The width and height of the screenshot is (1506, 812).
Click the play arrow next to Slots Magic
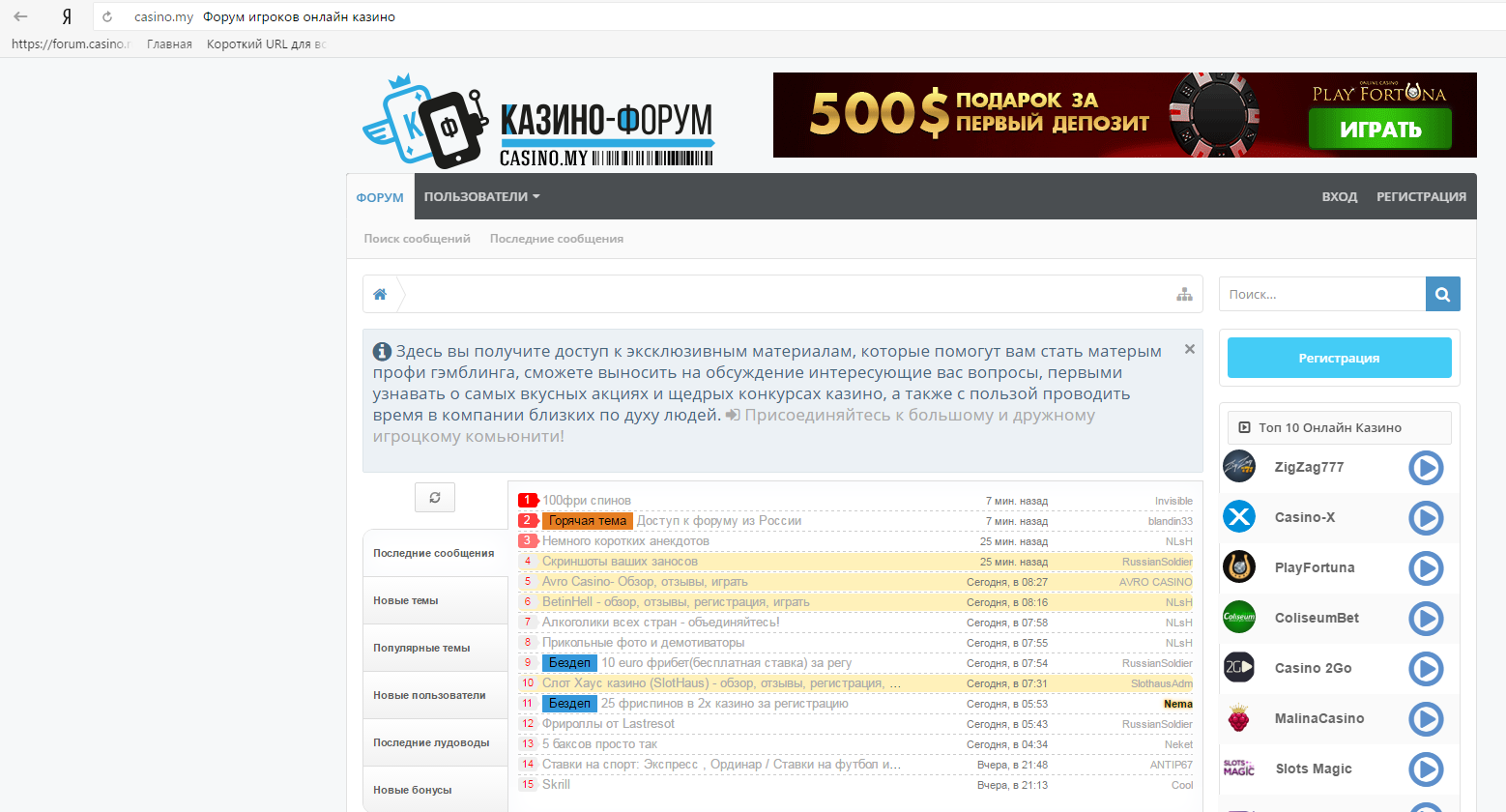tap(1426, 769)
